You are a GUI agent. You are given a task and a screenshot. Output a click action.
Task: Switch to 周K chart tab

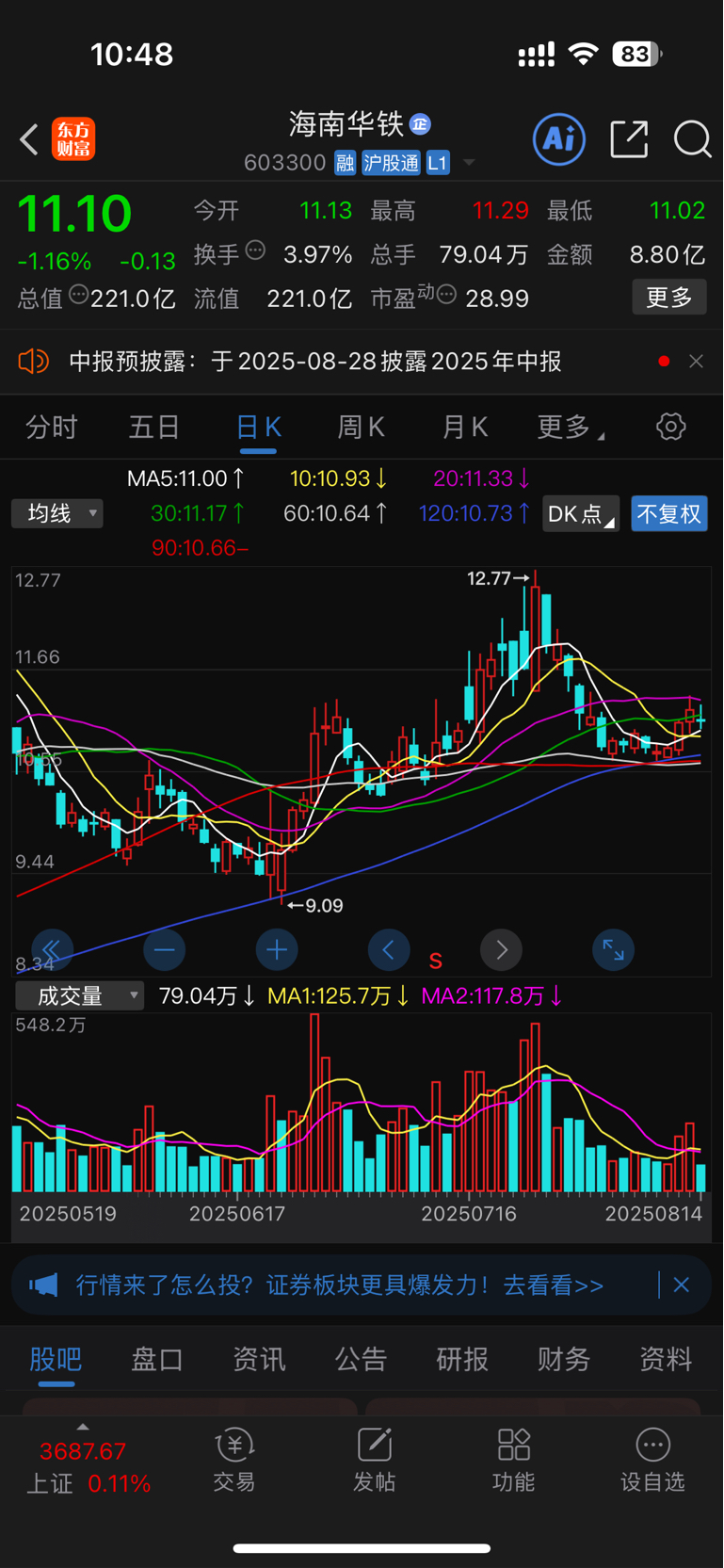[361, 428]
